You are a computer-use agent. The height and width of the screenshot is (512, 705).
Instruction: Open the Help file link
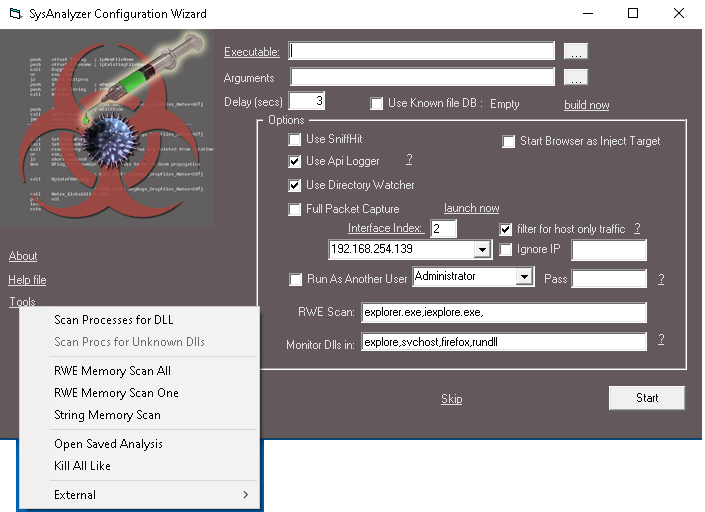pos(27,280)
